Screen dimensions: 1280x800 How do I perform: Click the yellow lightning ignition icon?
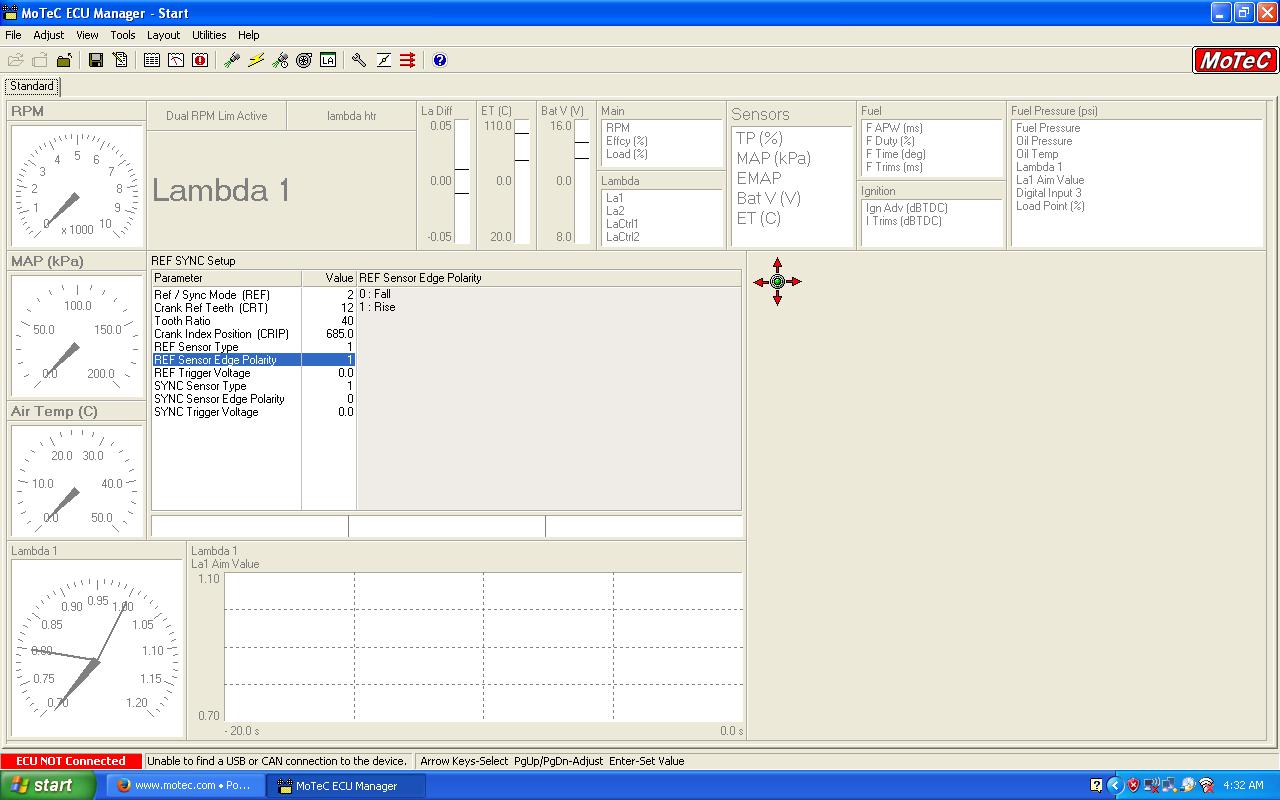(256, 60)
